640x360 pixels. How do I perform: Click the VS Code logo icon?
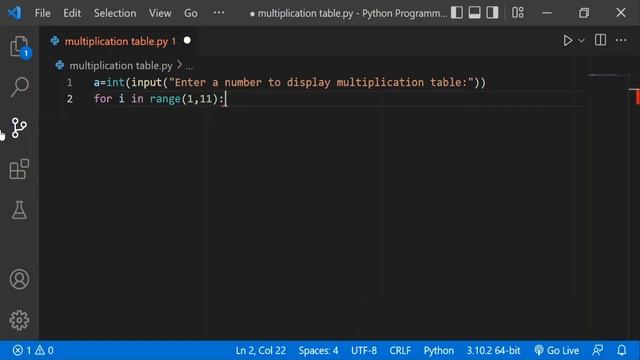coord(15,13)
